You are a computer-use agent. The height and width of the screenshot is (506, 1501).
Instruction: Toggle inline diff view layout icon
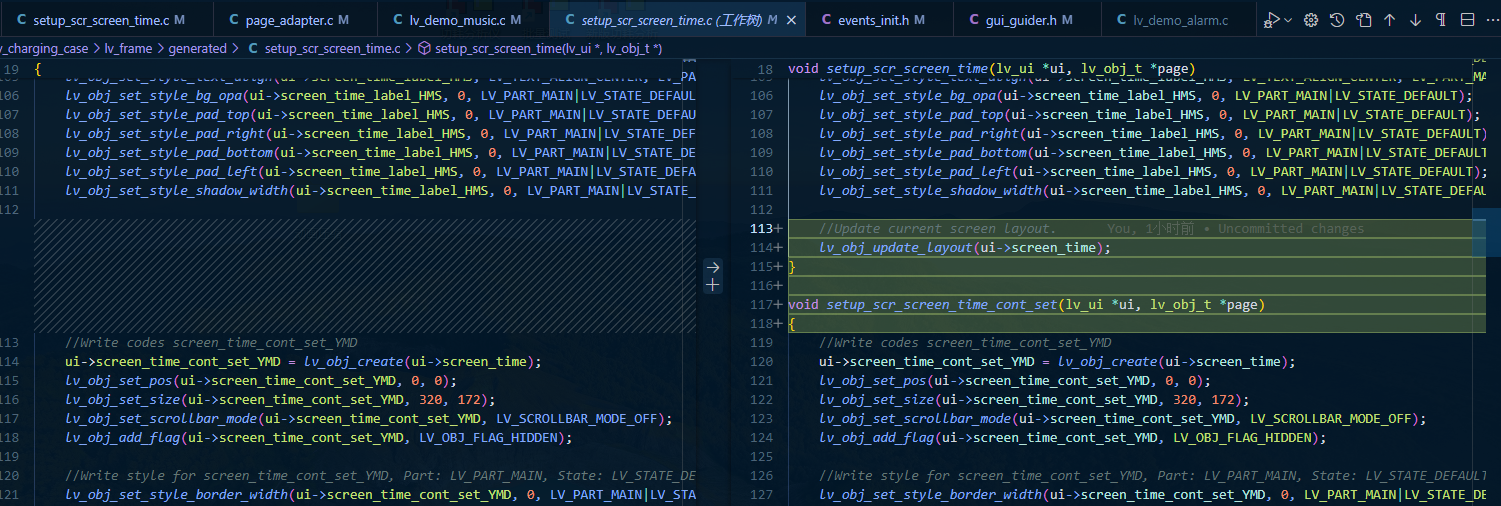[1467, 20]
